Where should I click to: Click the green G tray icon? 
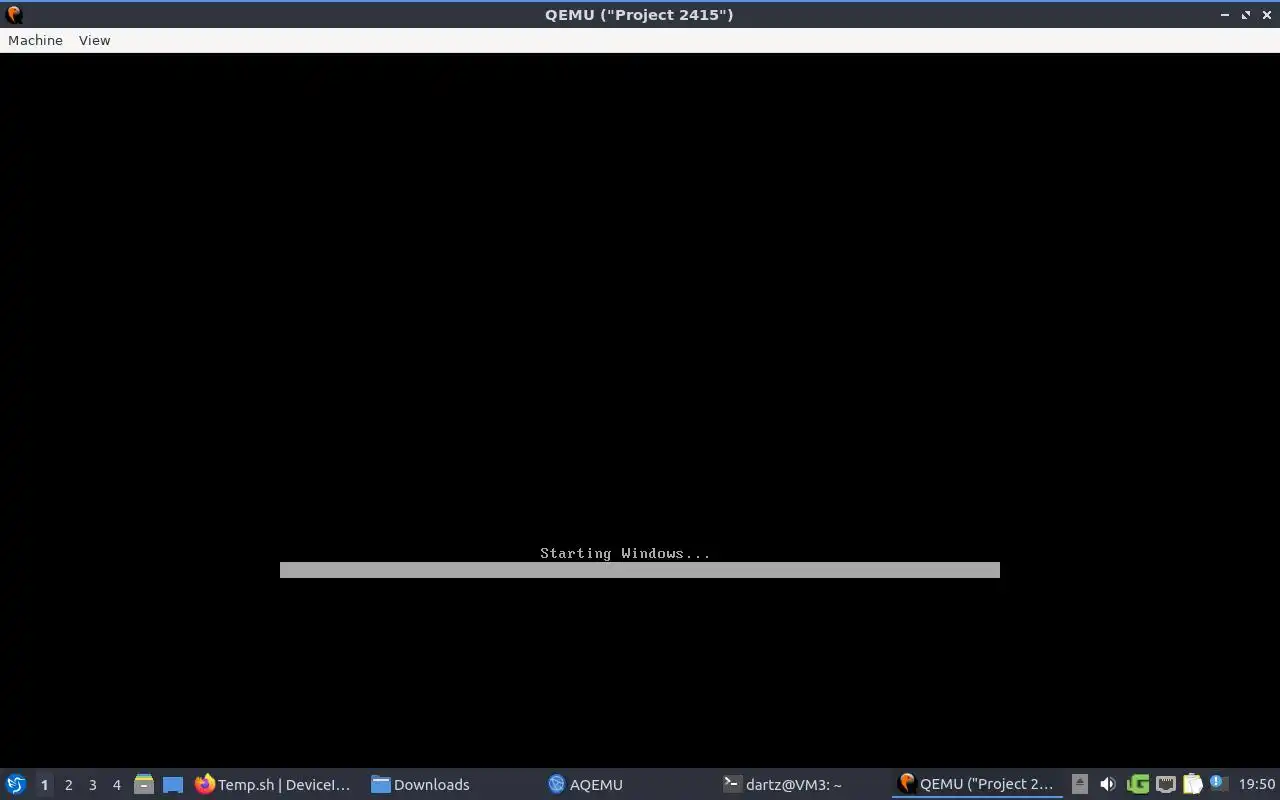click(1137, 784)
